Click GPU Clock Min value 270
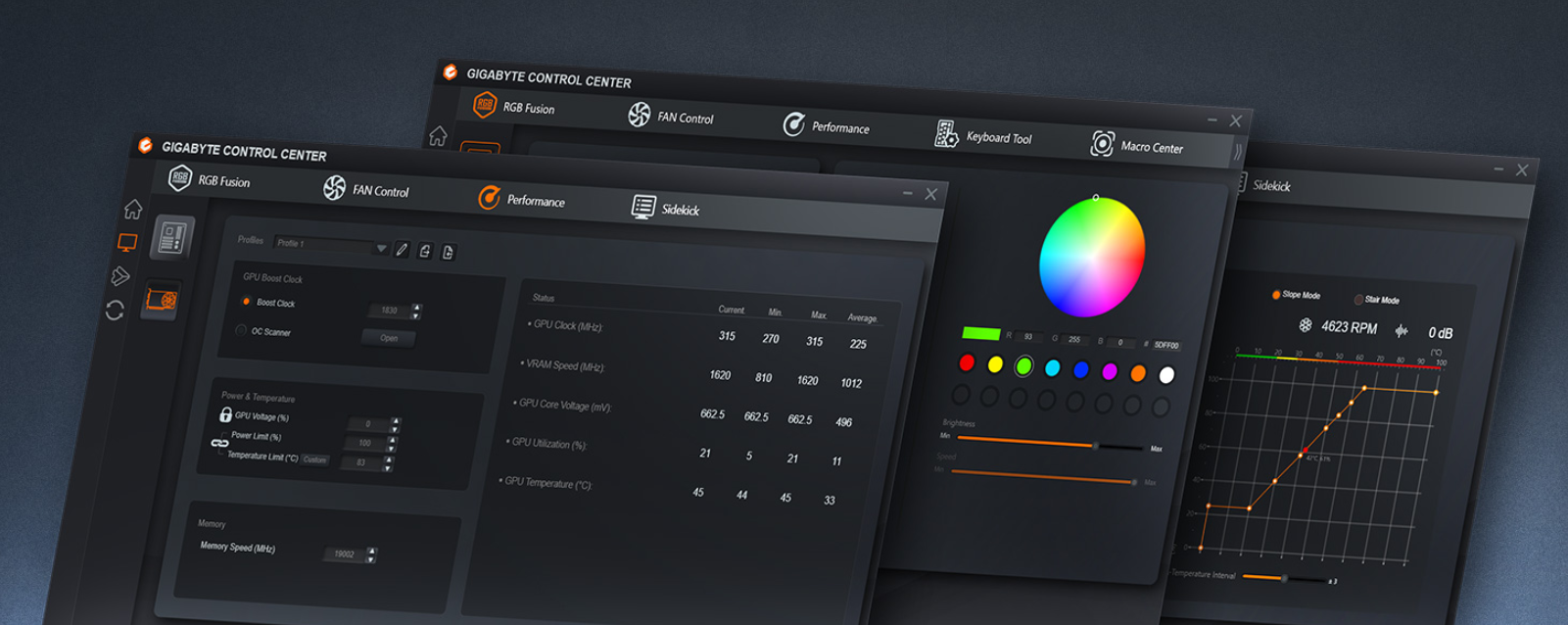1568x625 pixels. [x=771, y=338]
